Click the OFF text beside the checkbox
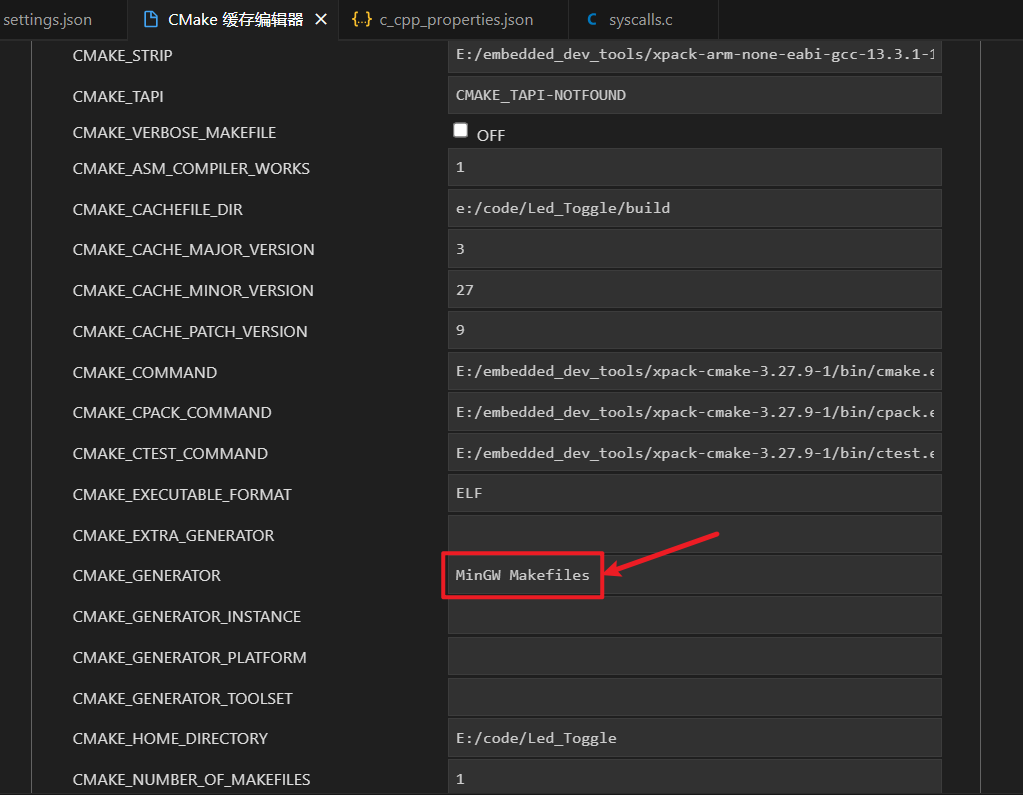 491,136
